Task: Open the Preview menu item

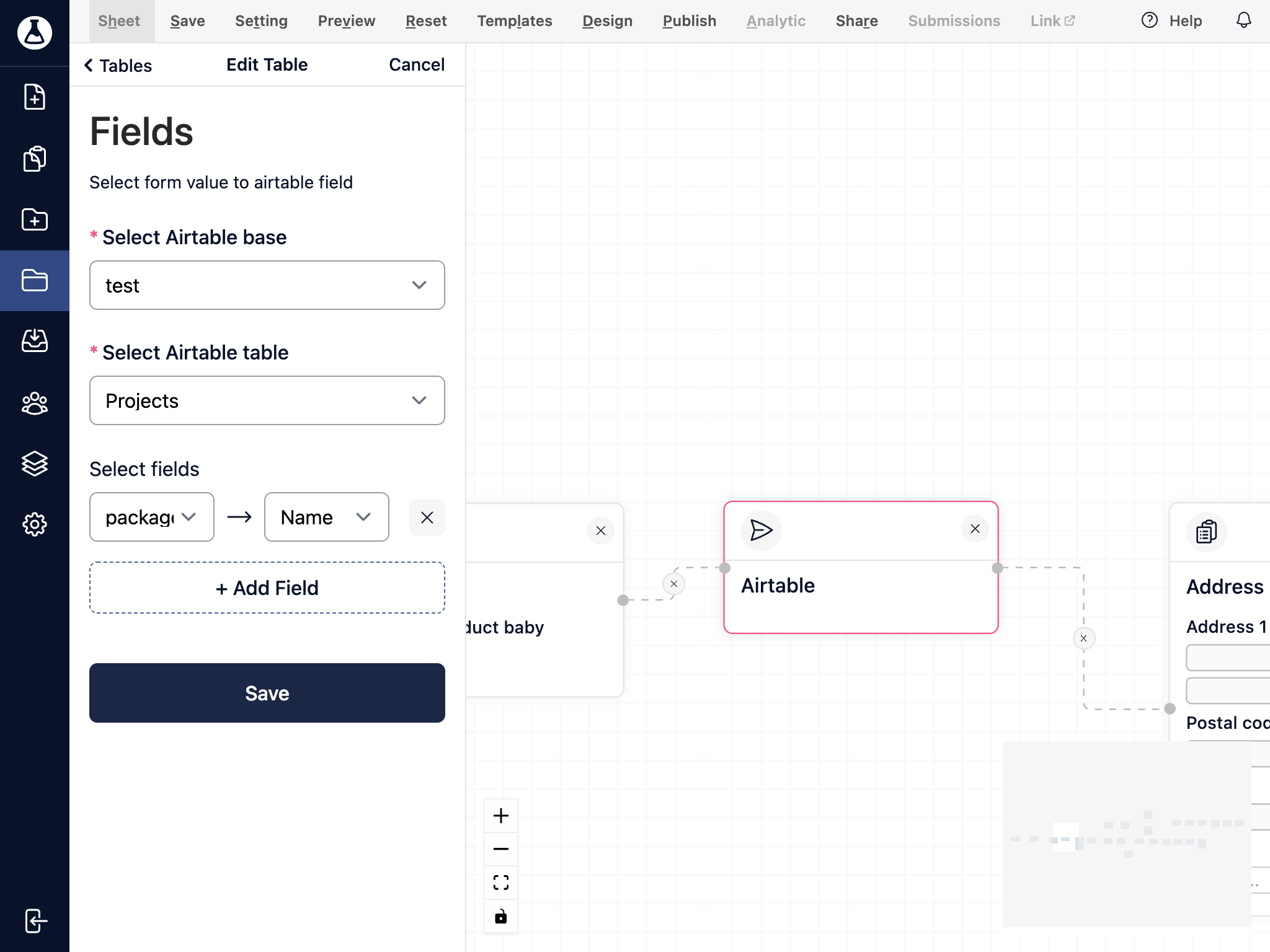Action: pos(347,21)
